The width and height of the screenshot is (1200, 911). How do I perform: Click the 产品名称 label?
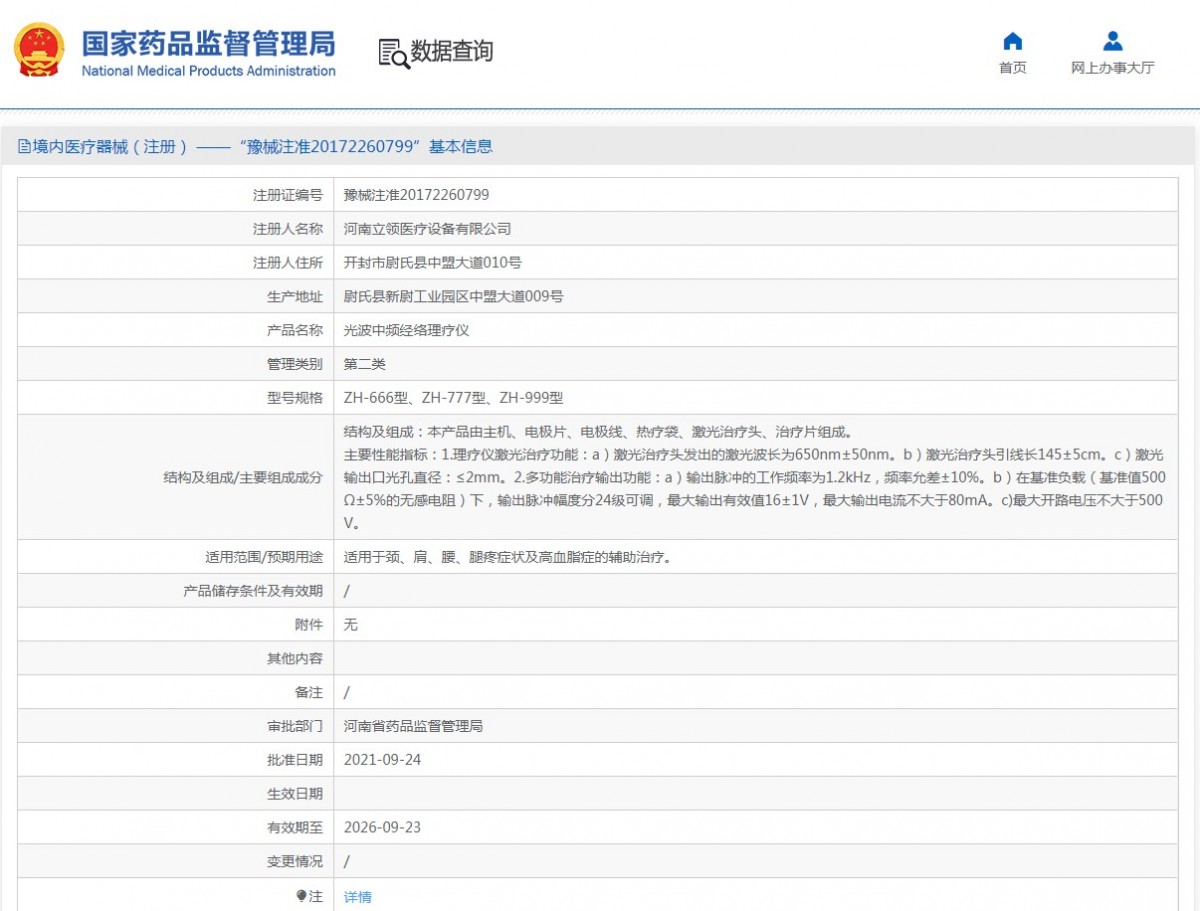pos(295,331)
